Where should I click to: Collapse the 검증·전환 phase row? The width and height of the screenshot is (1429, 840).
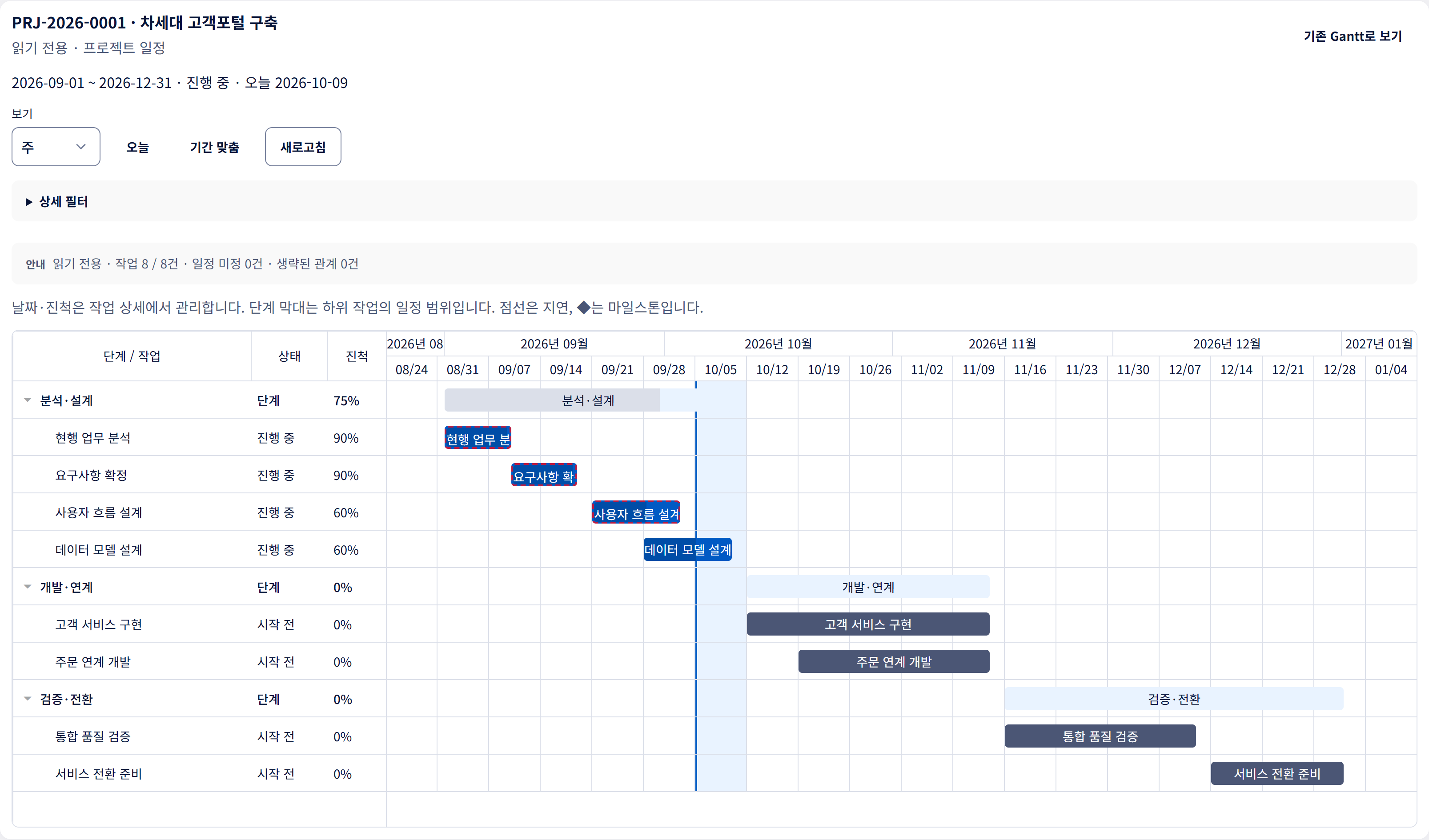(x=27, y=699)
